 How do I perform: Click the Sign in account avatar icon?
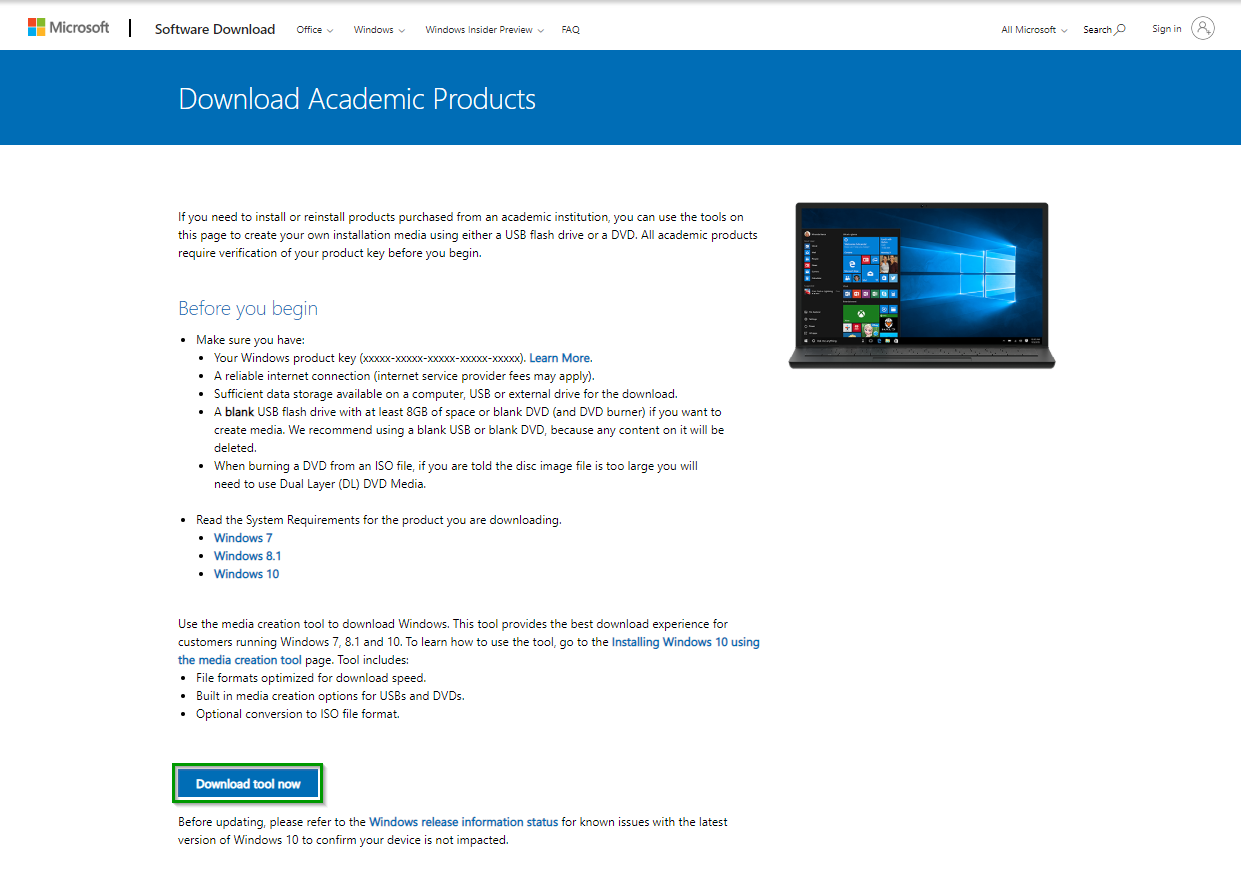[1203, 29]
